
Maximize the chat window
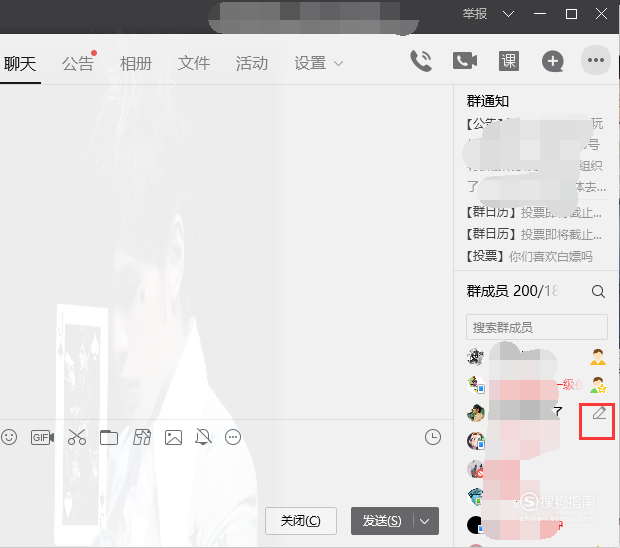tap(571, 14)
